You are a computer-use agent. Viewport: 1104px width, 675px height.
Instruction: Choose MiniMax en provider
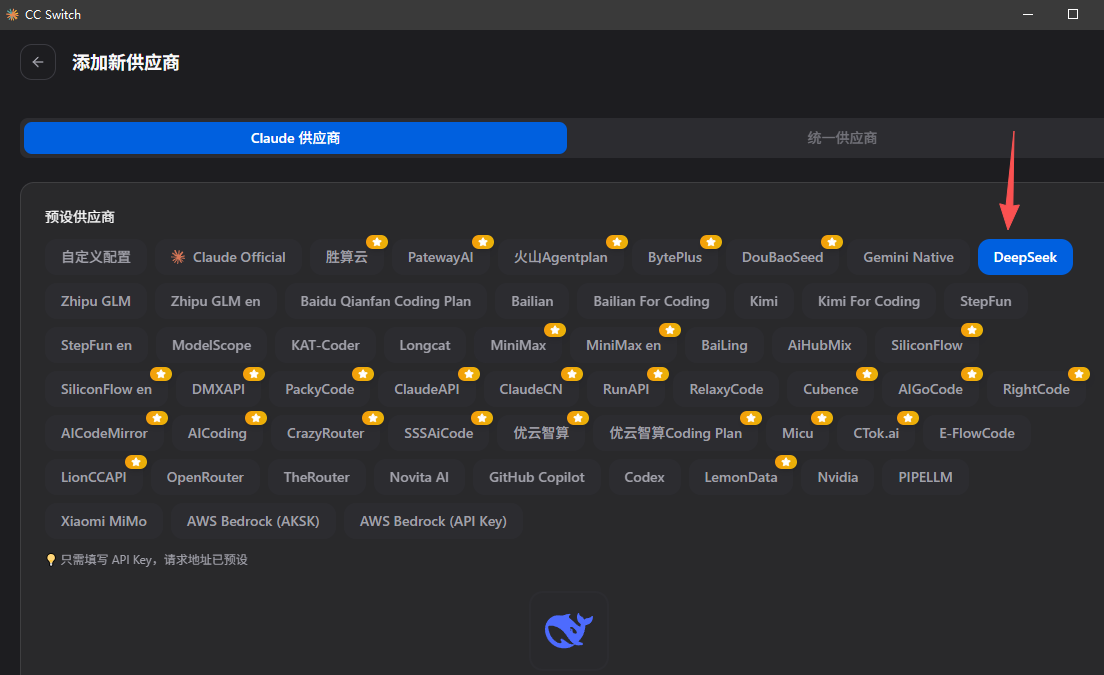624,345
